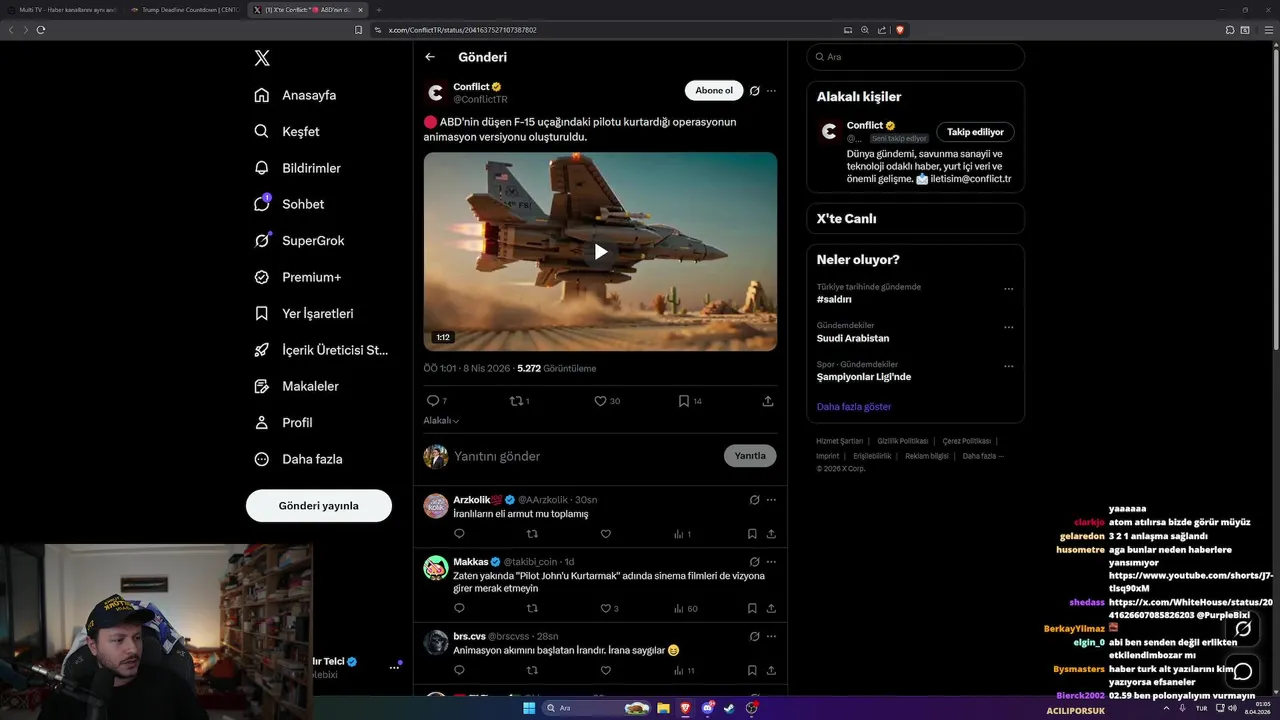The height and width of the screenshot is (720, 1280).
Task: Click the Grok icon on brs.cvs's reply
Action: (755, 636)
